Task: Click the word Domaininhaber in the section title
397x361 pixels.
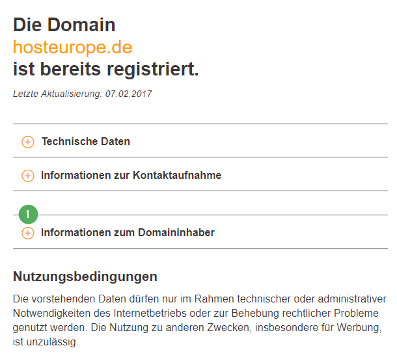Action: pyautogui.click(x=176, y=232)
